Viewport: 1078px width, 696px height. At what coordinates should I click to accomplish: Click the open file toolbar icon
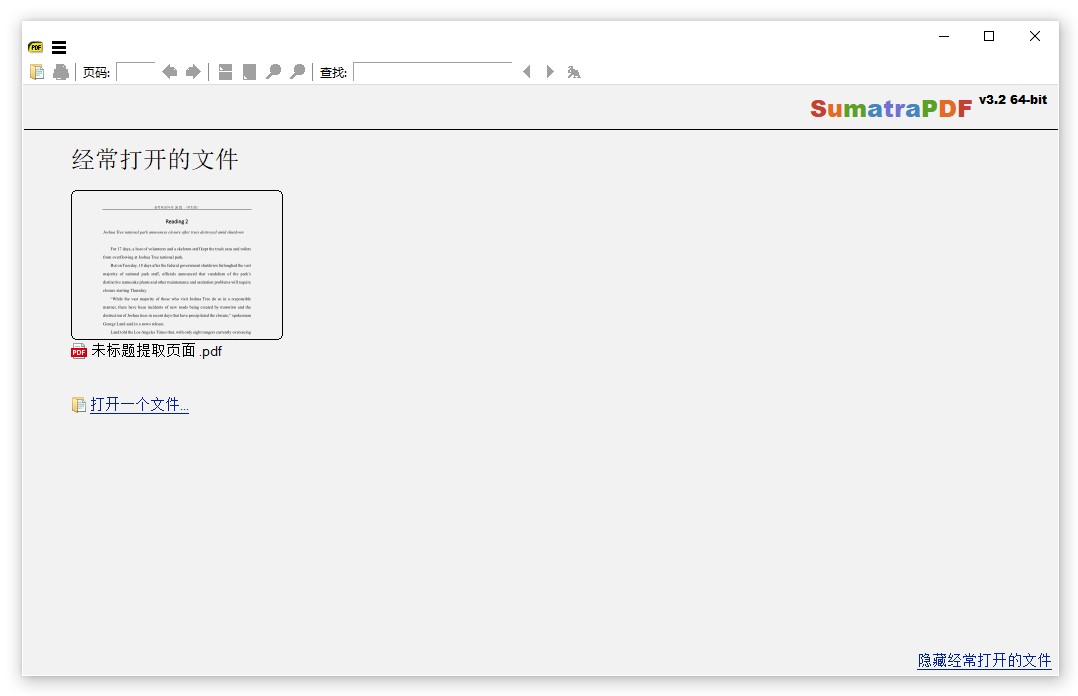tap(37, 72)
